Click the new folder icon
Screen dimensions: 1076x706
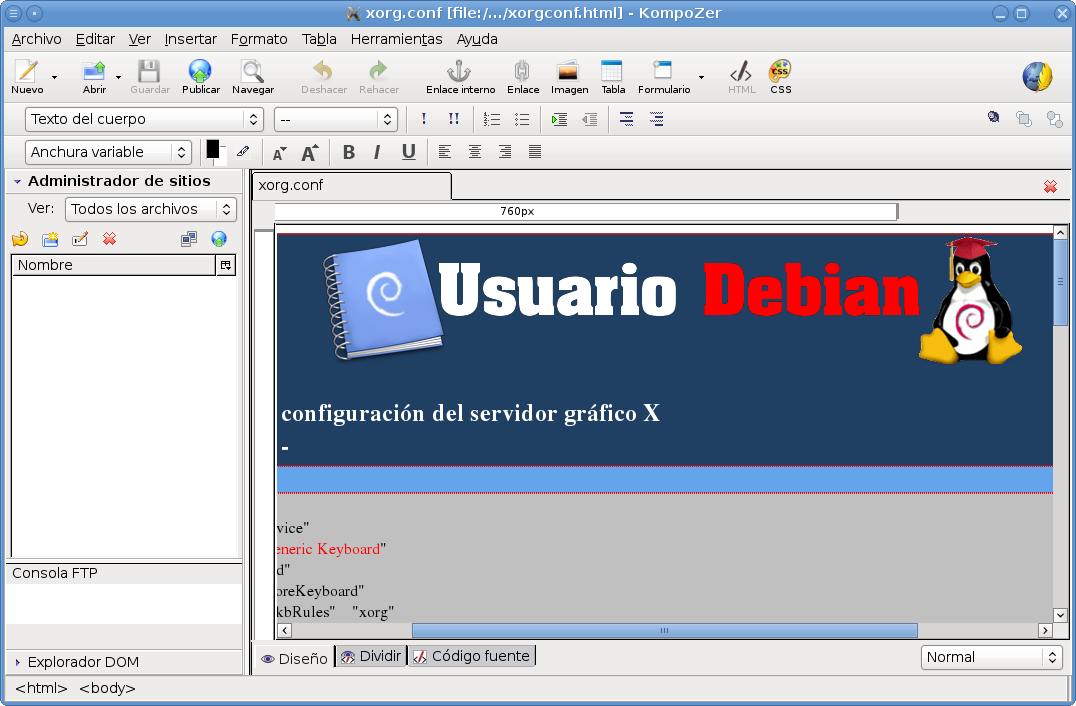tap(50, 239)
